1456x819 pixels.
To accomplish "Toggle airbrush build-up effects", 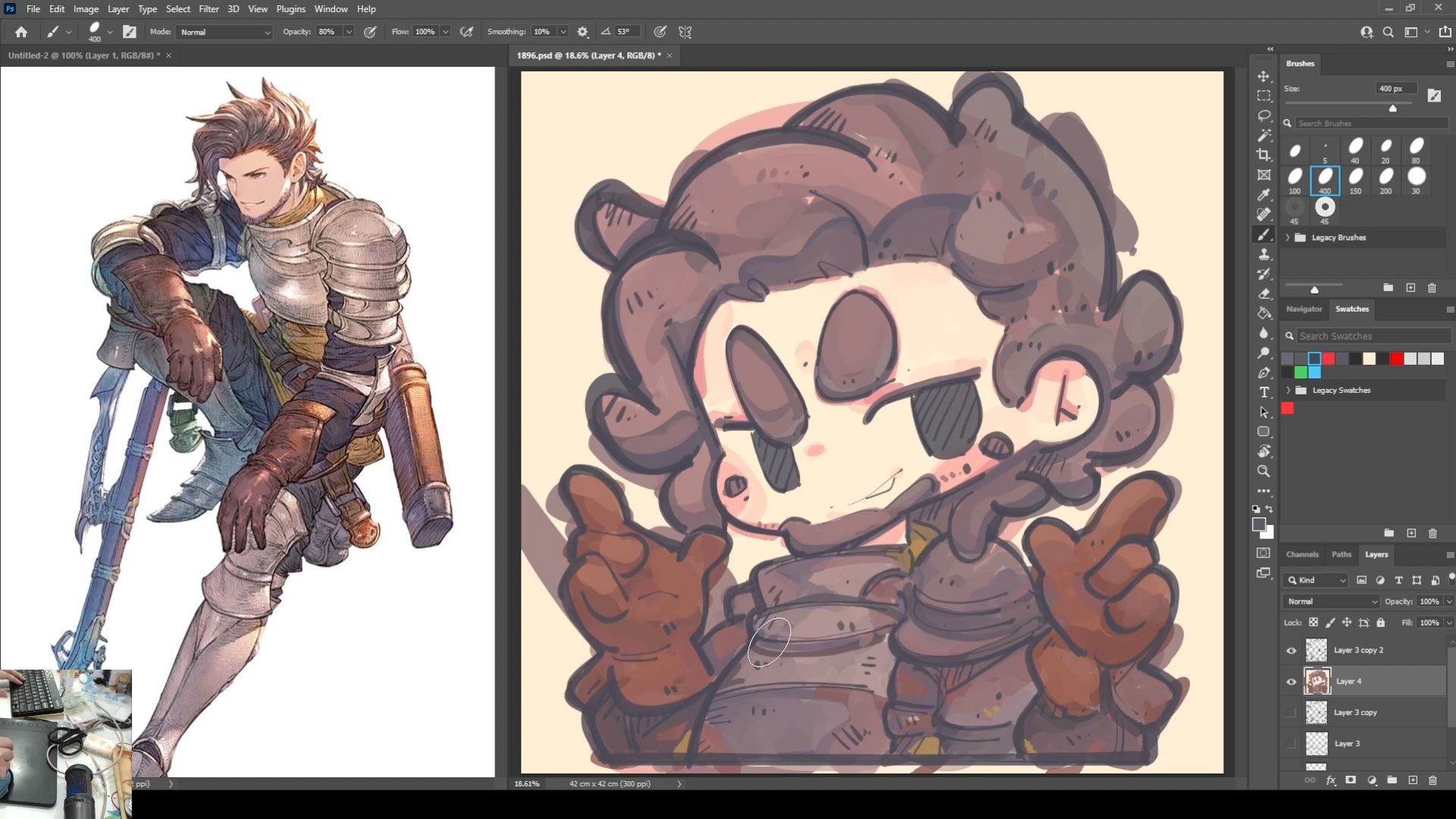I will tap(467, 32).
